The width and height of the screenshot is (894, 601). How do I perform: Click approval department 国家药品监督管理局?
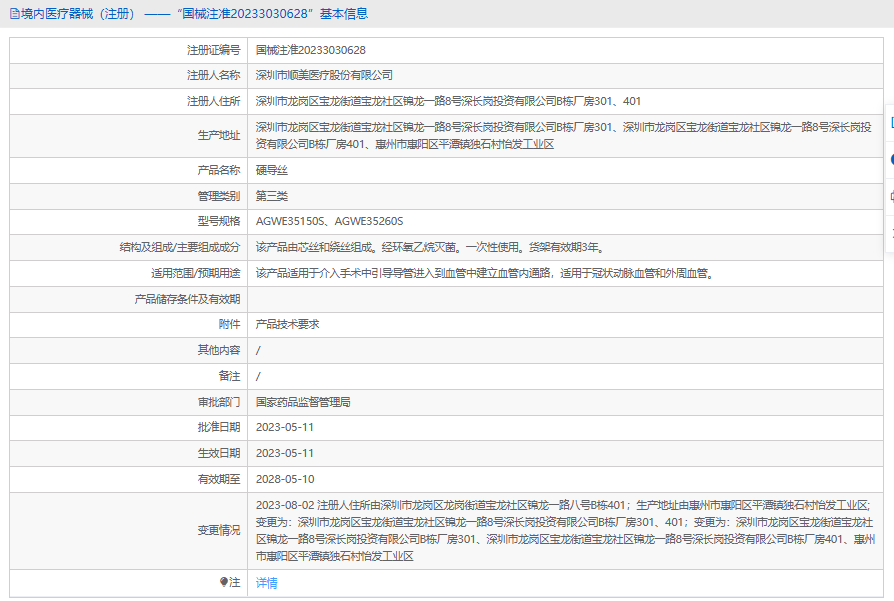pyautogui.click(x=303, y=402)
